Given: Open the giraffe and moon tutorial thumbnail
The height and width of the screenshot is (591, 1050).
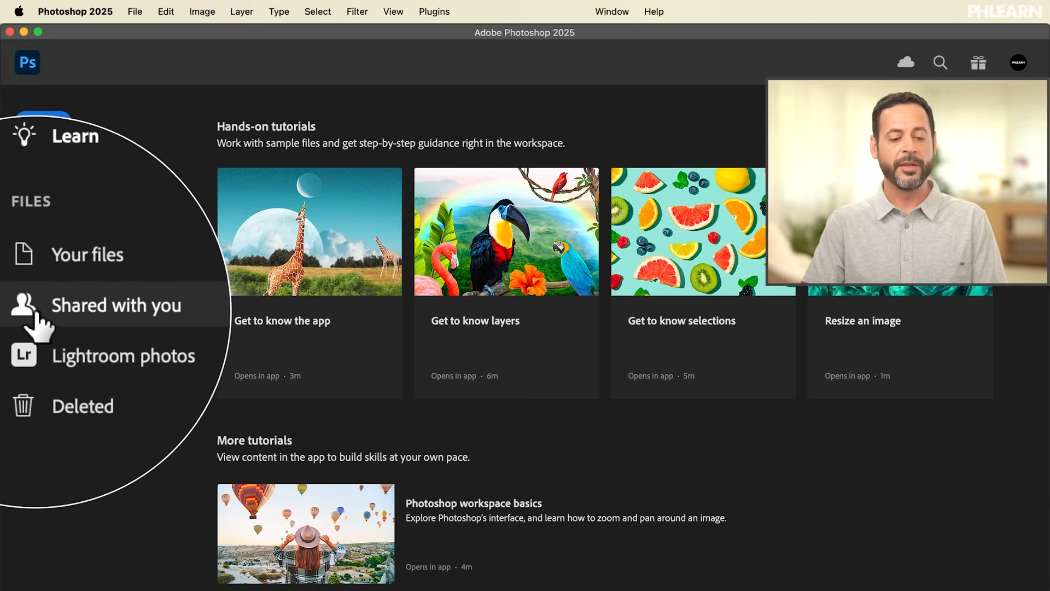Looking at the screenshot, I should (309, 232).
